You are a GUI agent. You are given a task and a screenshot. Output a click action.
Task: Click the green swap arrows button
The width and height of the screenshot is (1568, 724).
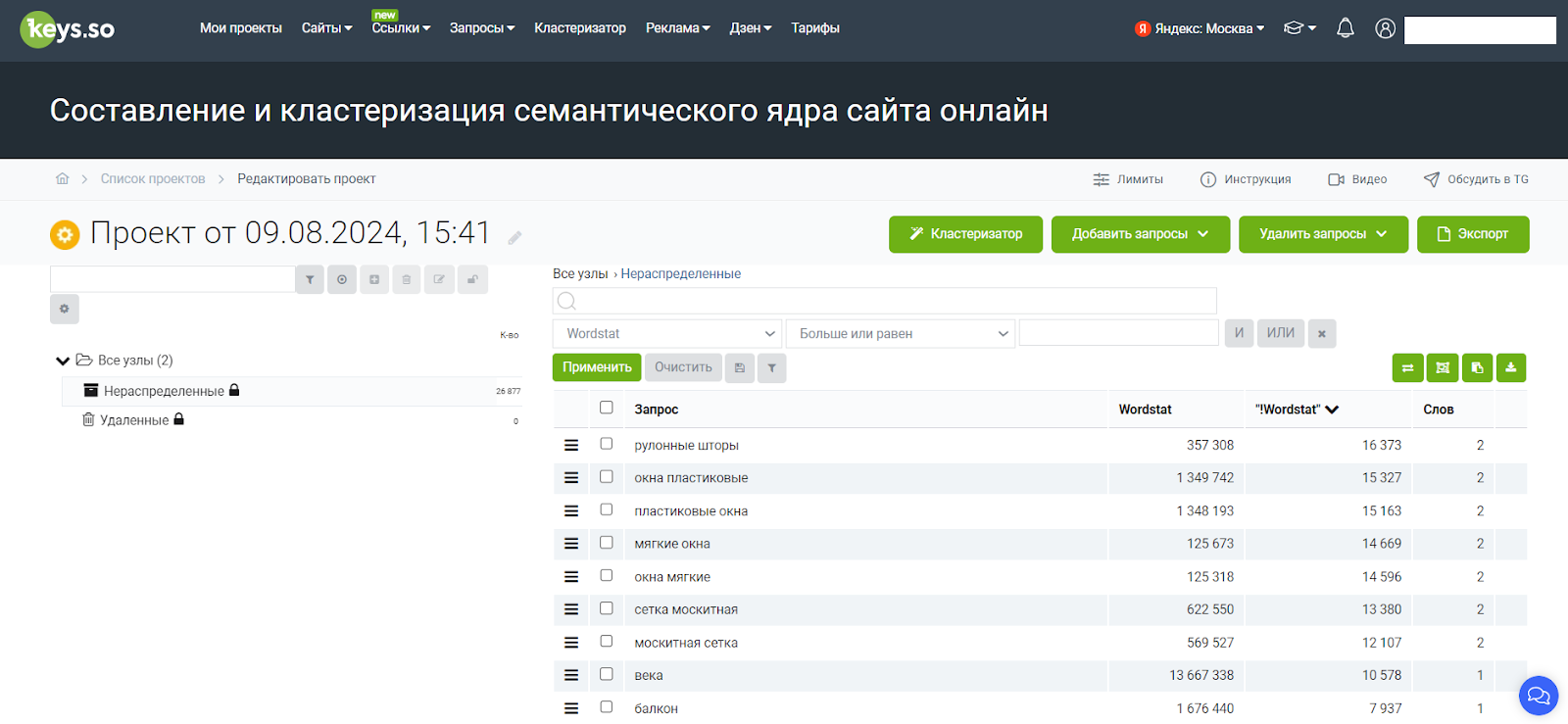pos(1407,367)
